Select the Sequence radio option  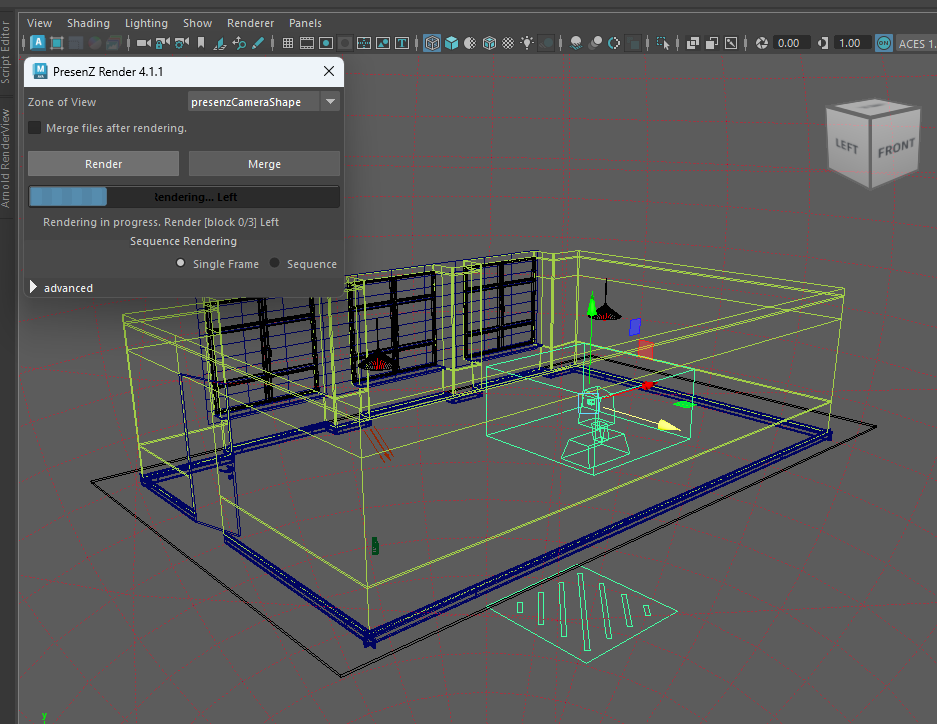(274, 264)
